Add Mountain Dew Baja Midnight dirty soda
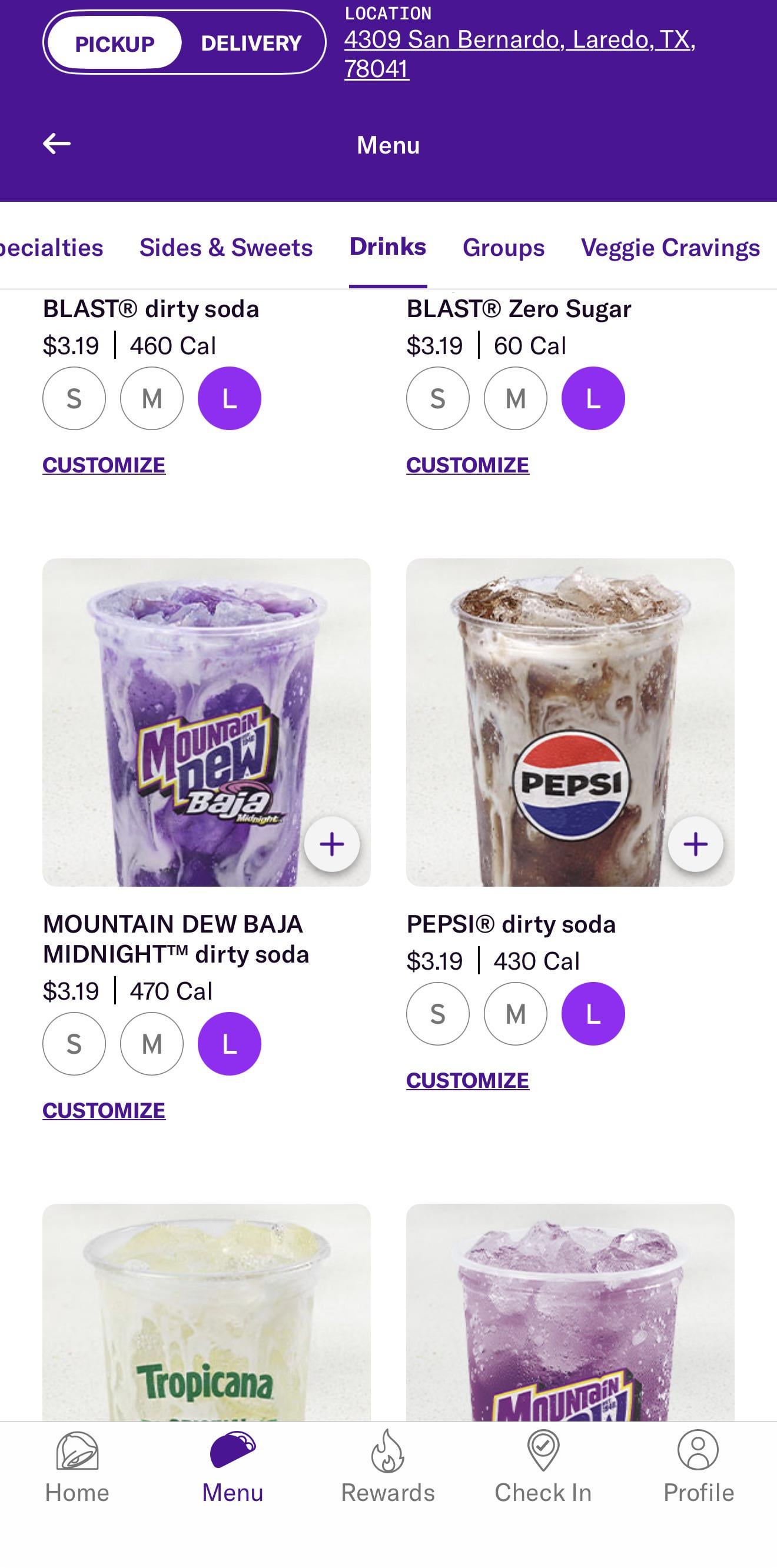Image resolution: width=777 pixels, height=1568 pixels. [332, 844]
